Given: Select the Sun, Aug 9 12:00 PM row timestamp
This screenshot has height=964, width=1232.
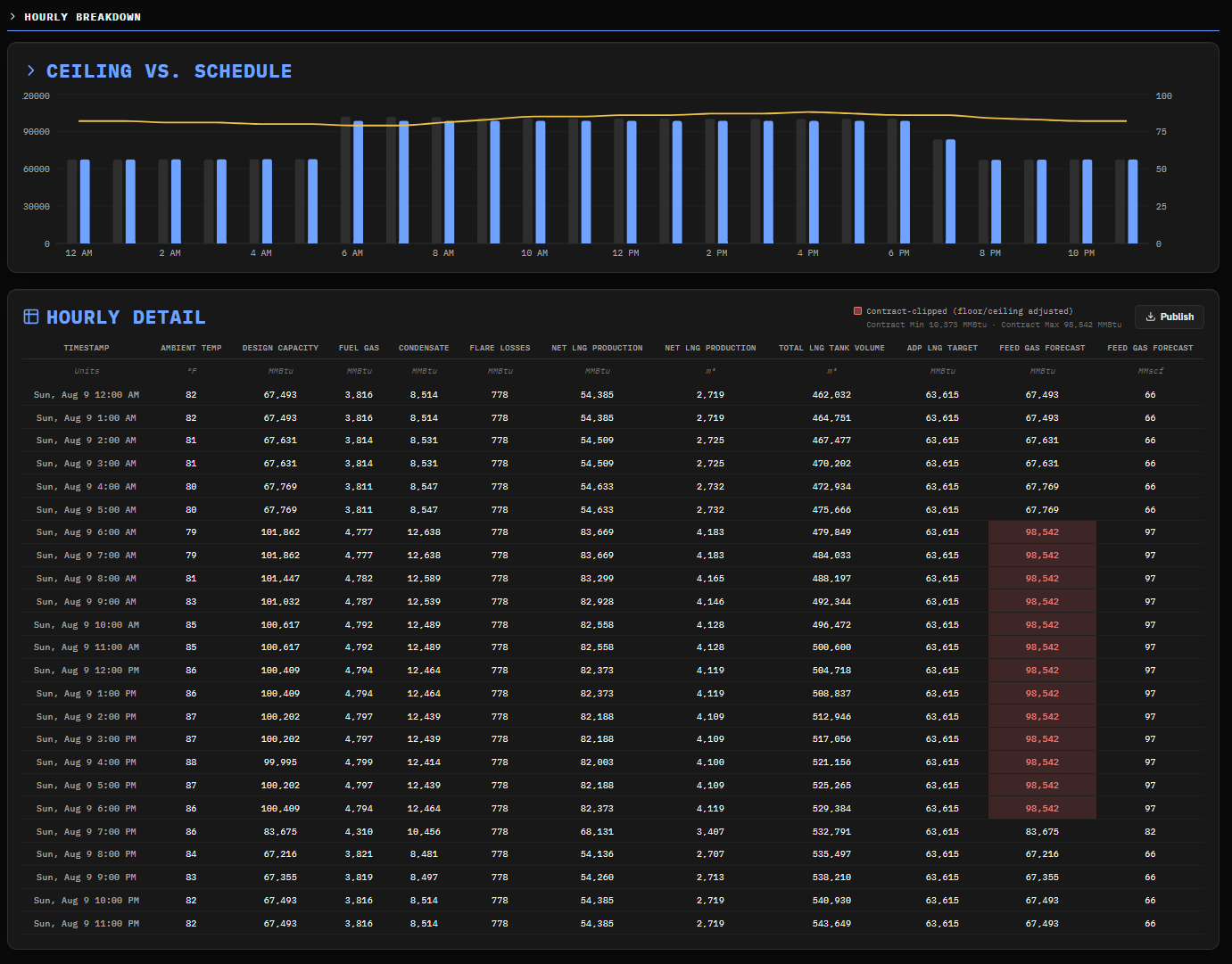Looking at the screenshot, I should [x=87, y=671].
